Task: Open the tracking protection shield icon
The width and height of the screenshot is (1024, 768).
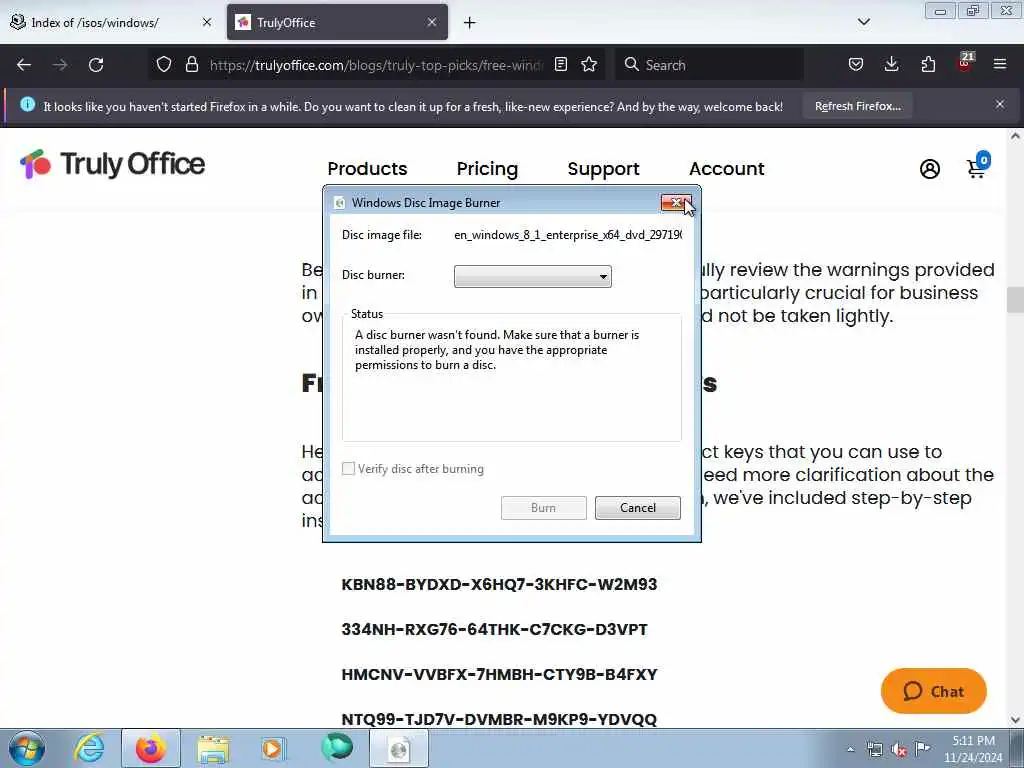Action: point(164,65)
